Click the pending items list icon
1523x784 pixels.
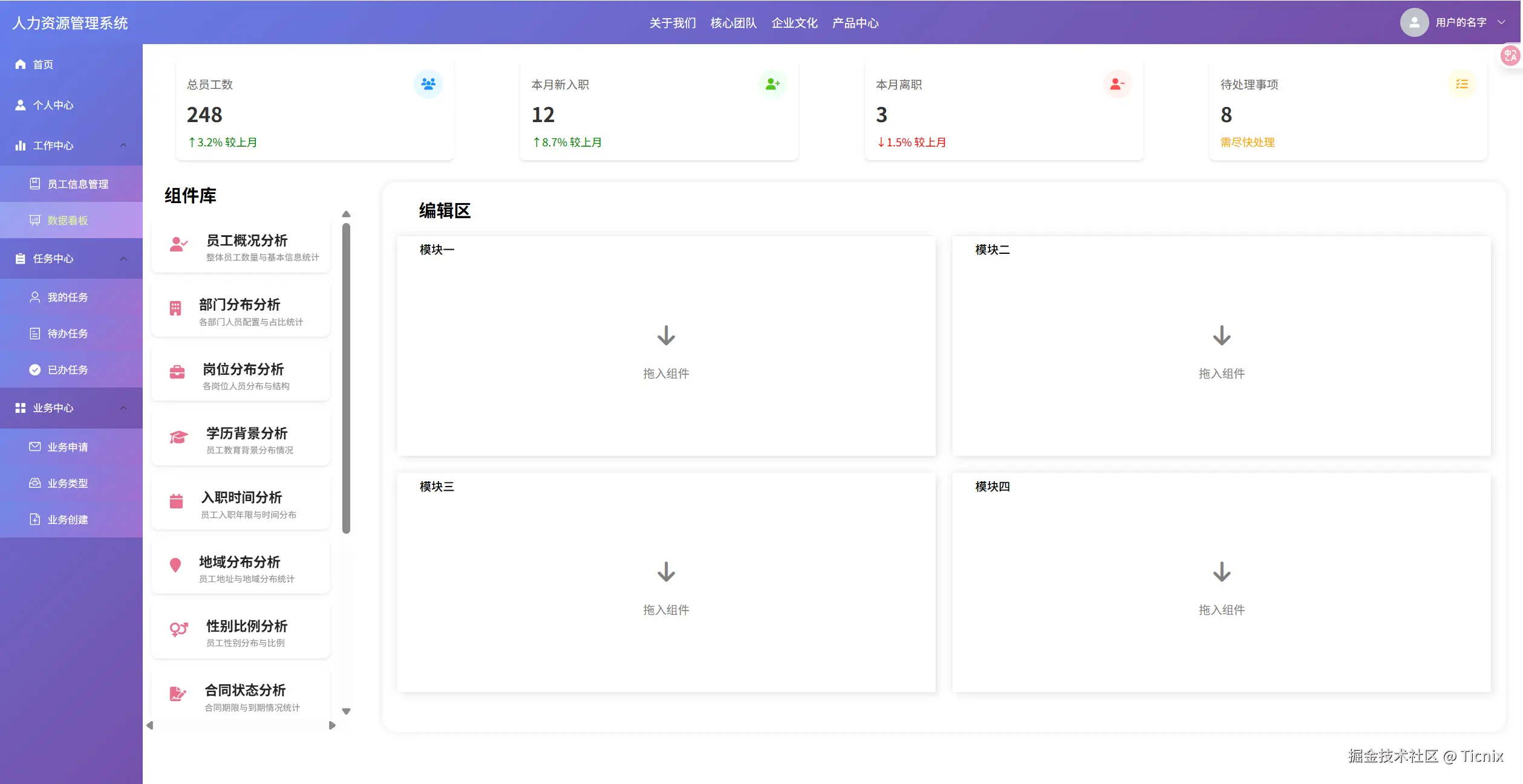[1461, 84]
